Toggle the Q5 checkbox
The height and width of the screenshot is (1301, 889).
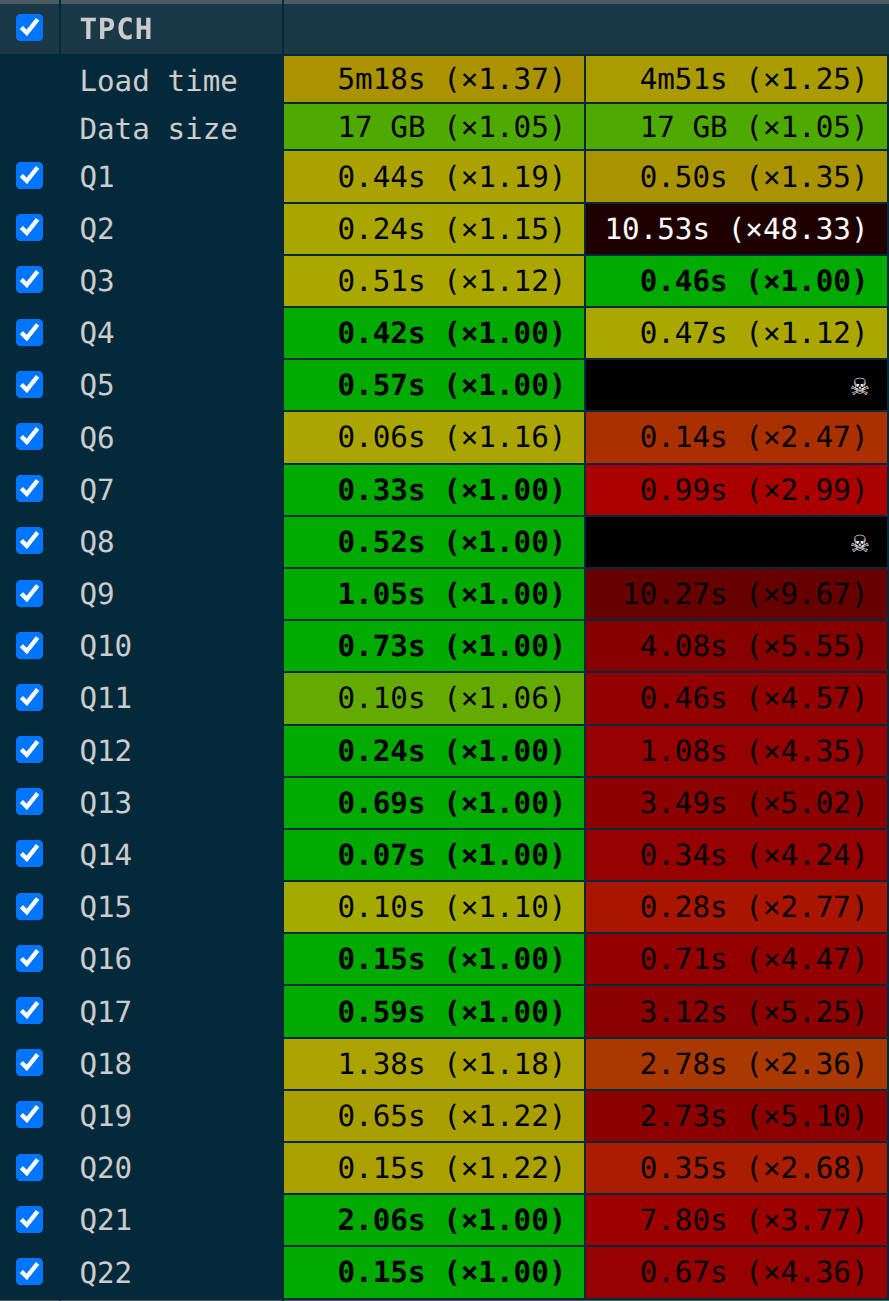[30, 384]
